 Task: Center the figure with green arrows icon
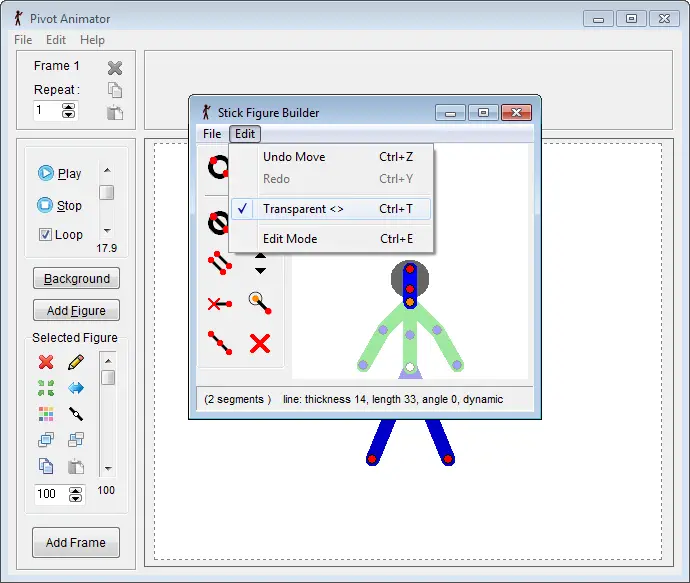[x=46, y=388]
